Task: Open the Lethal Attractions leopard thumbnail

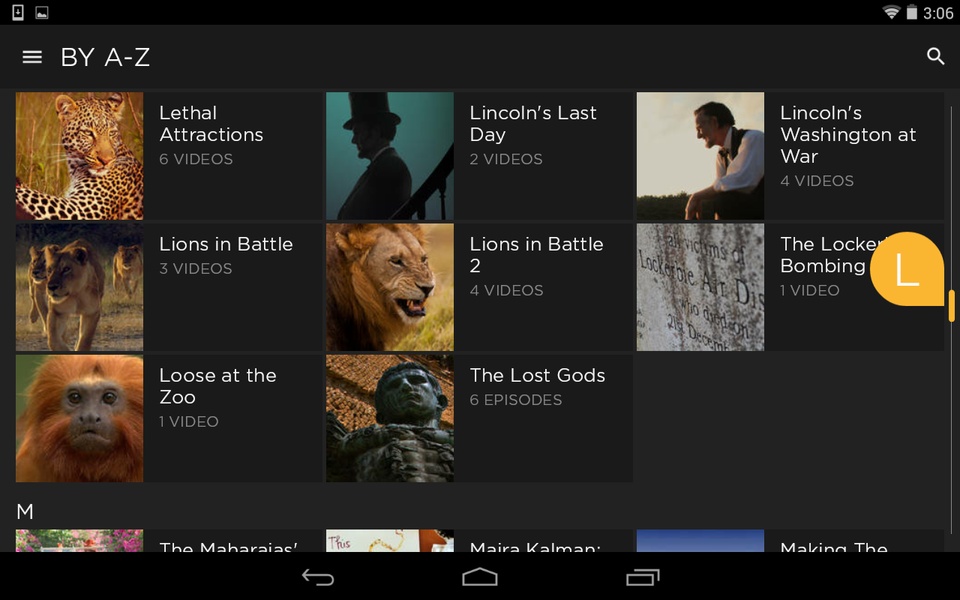Action: click(x=80, y=156)
